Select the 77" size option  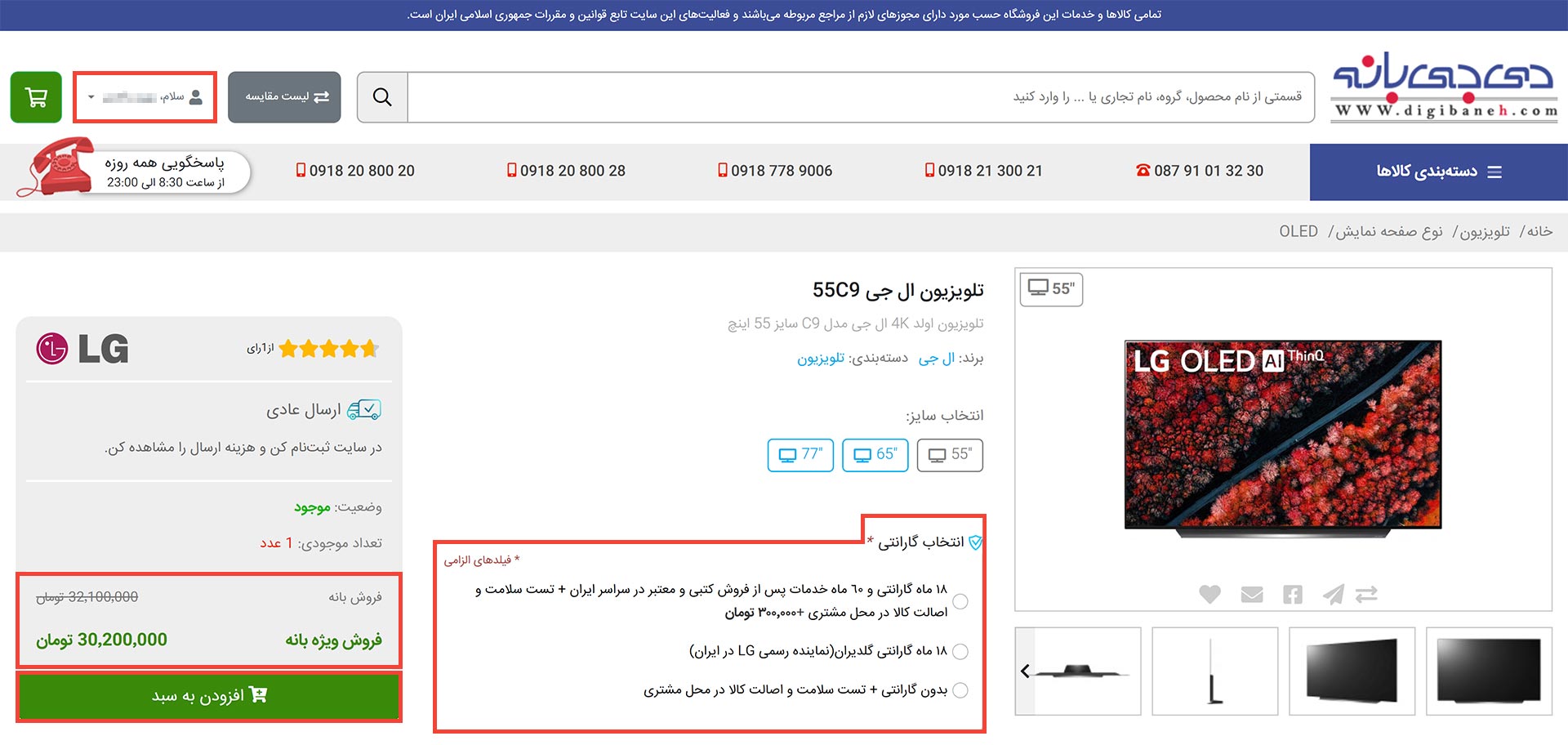coord(800,455)
